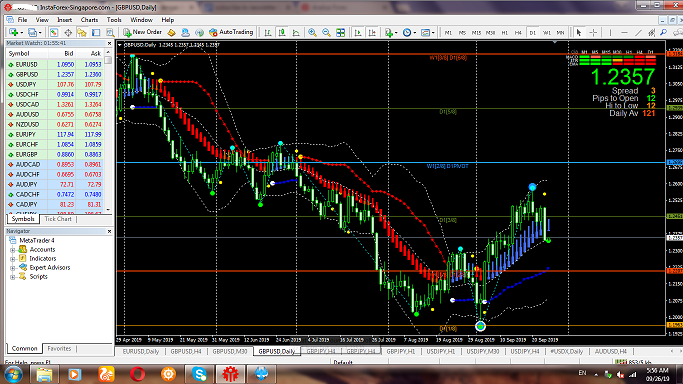683x384 pixels.
Task: Select the crosshair tool
Action: [593, 33]
